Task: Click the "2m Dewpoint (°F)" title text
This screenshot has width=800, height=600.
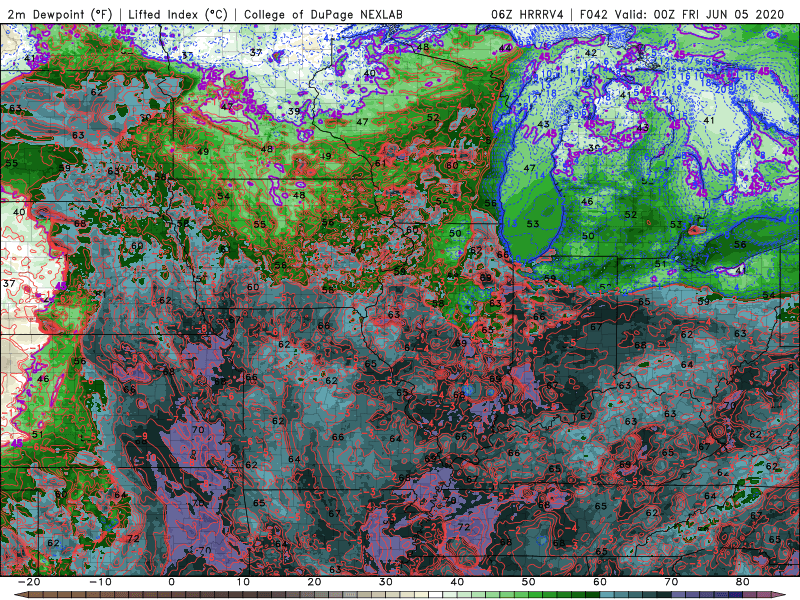Action: click(60, 14)
